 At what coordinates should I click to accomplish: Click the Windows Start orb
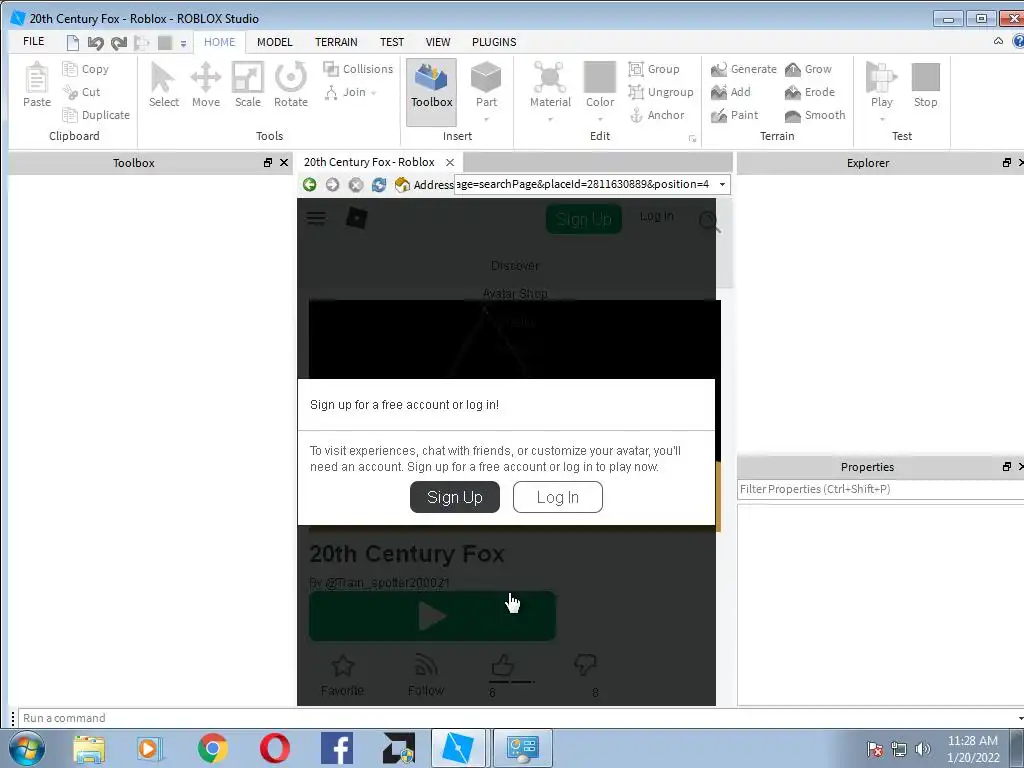pyautogui.click(x=27, y=748)
